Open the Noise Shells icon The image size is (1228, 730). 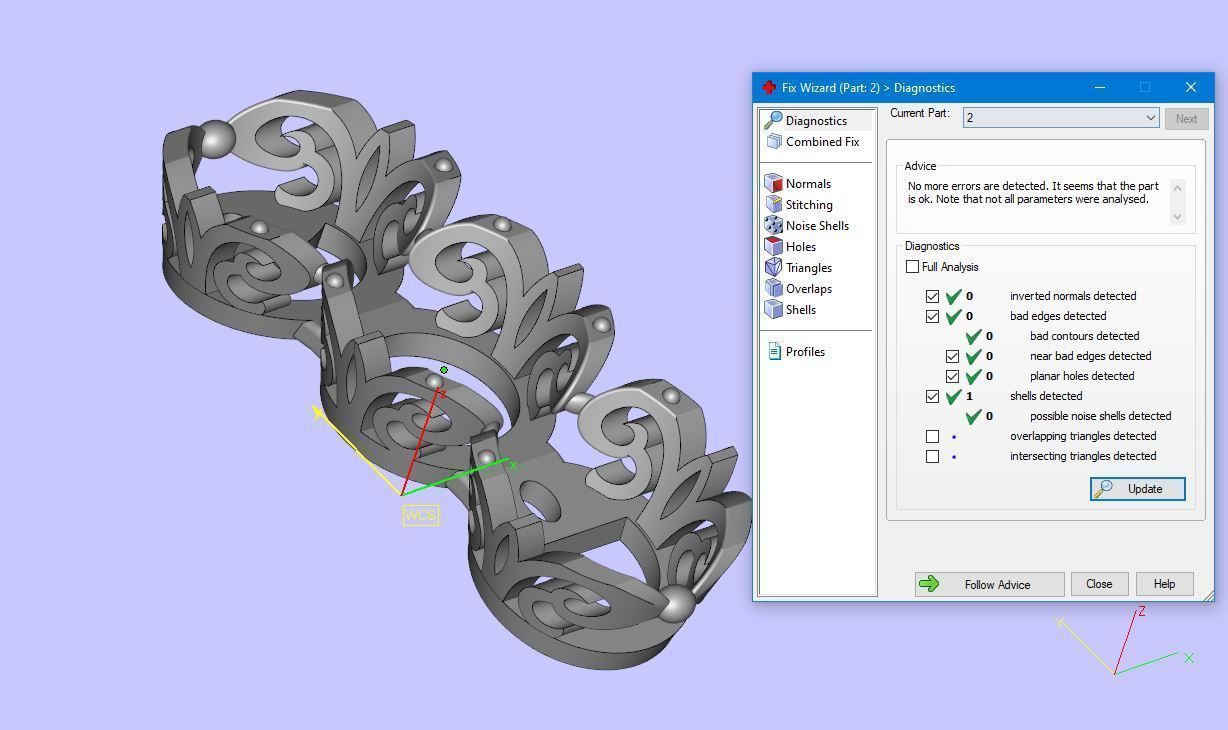tap(773, 226)
